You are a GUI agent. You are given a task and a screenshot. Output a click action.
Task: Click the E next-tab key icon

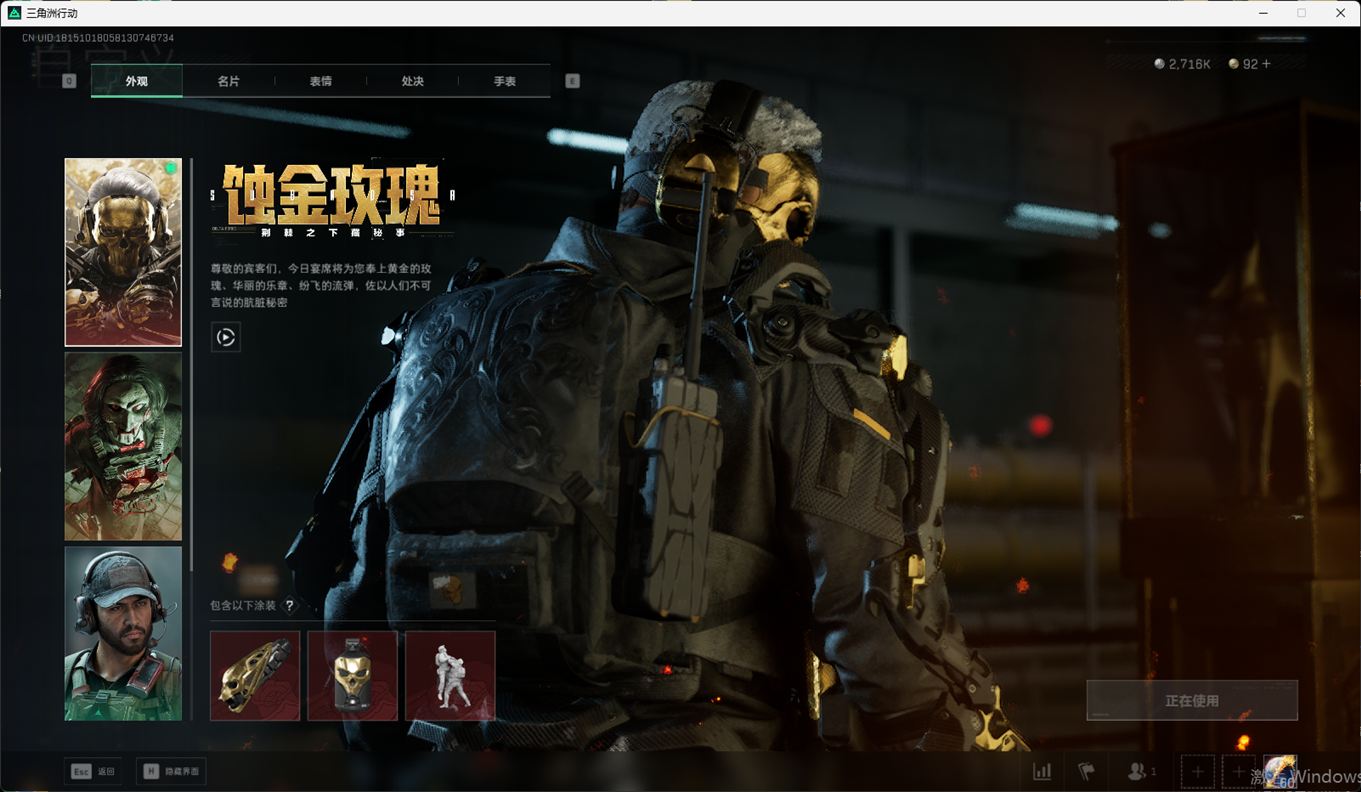click(573, 81)
